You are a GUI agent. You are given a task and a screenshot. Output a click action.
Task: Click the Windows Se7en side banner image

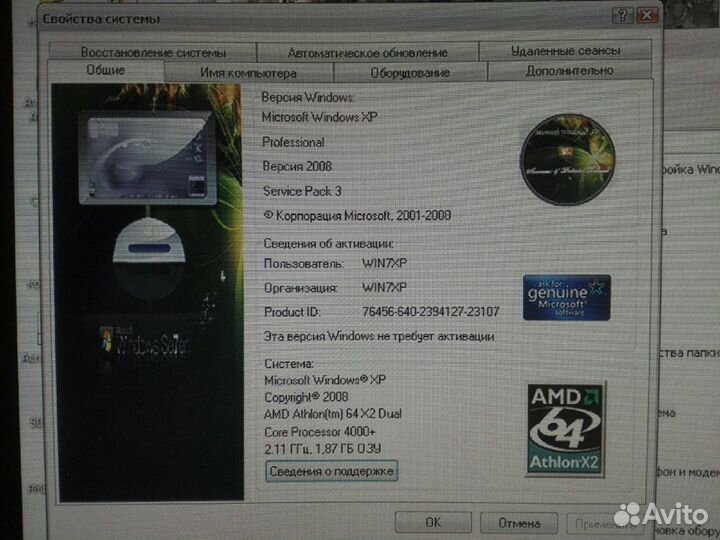(x=148, y=292)
